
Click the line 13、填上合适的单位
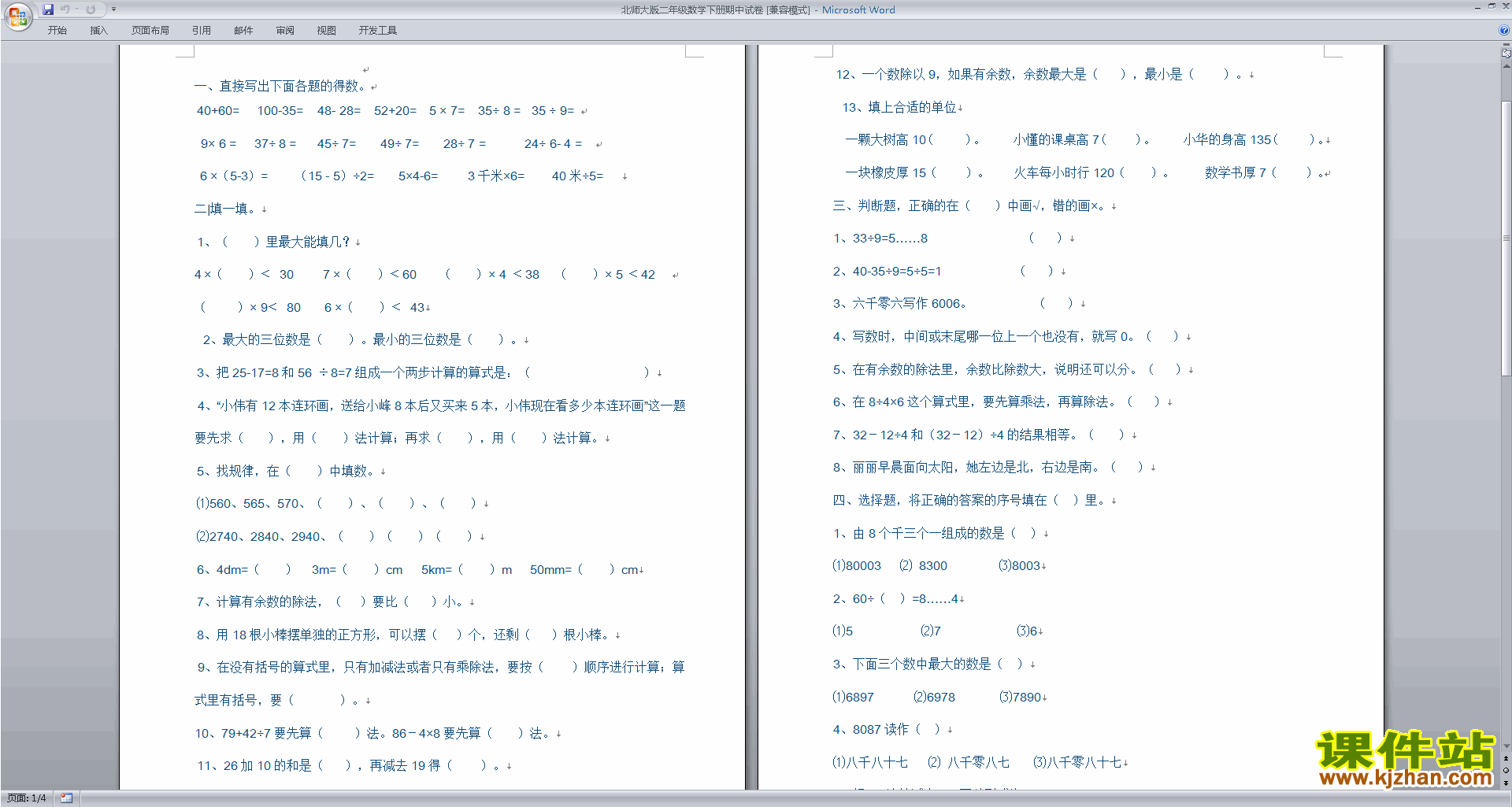point(899,108)
